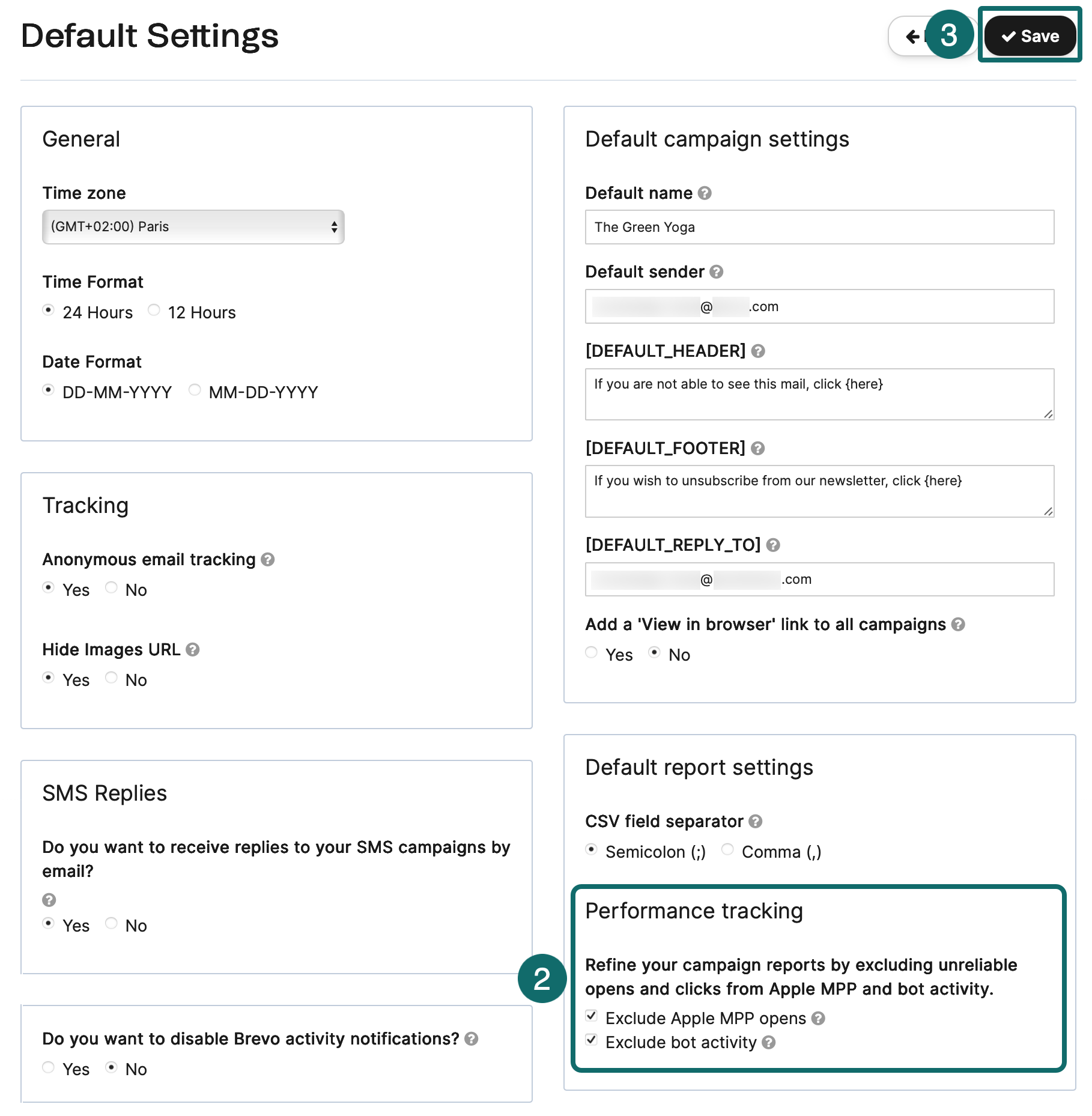Select Yes for View in browser link
Screen dimensions: 1092x1116
592,653
